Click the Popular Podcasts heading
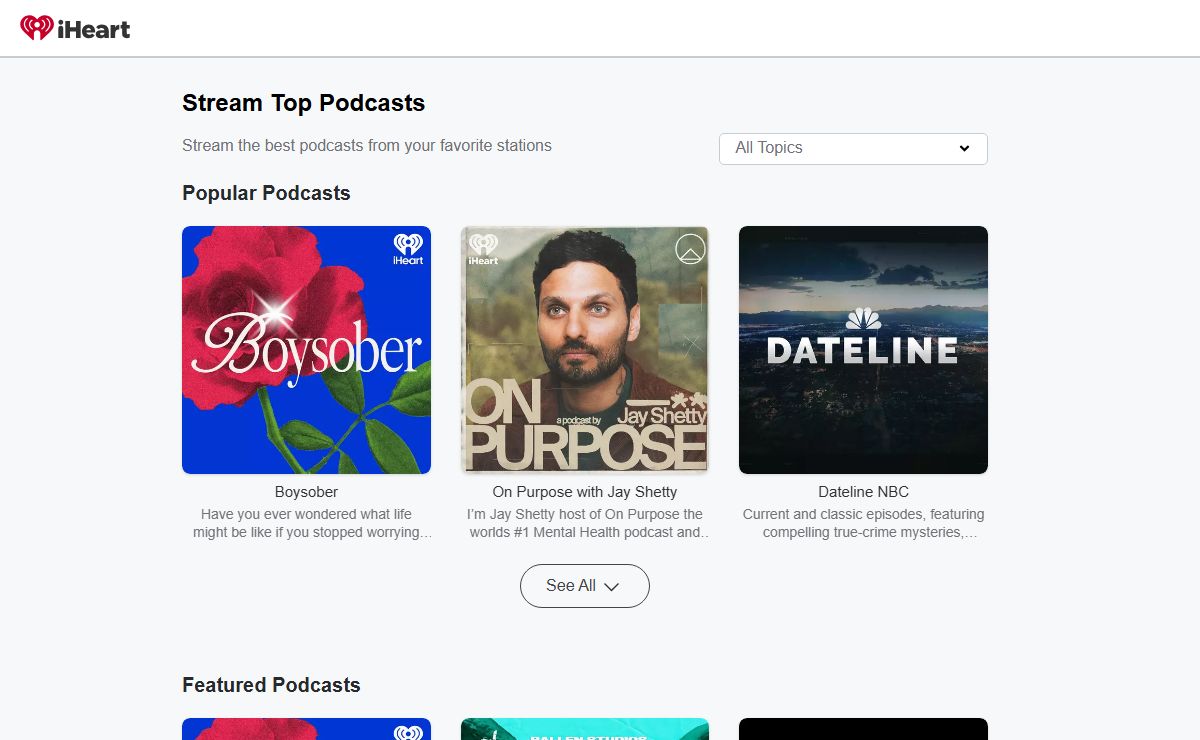1200x740 pixels. pos(266,193)
